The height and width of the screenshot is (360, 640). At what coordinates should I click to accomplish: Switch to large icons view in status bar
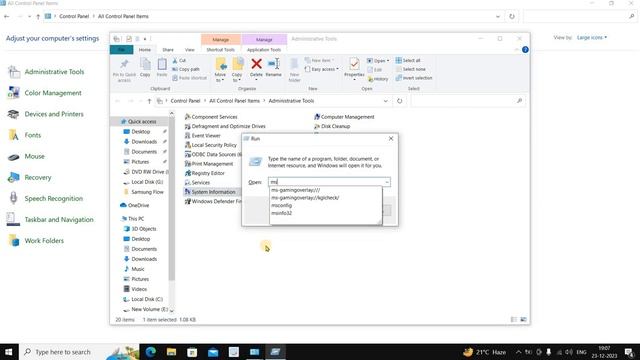[524, 320]
